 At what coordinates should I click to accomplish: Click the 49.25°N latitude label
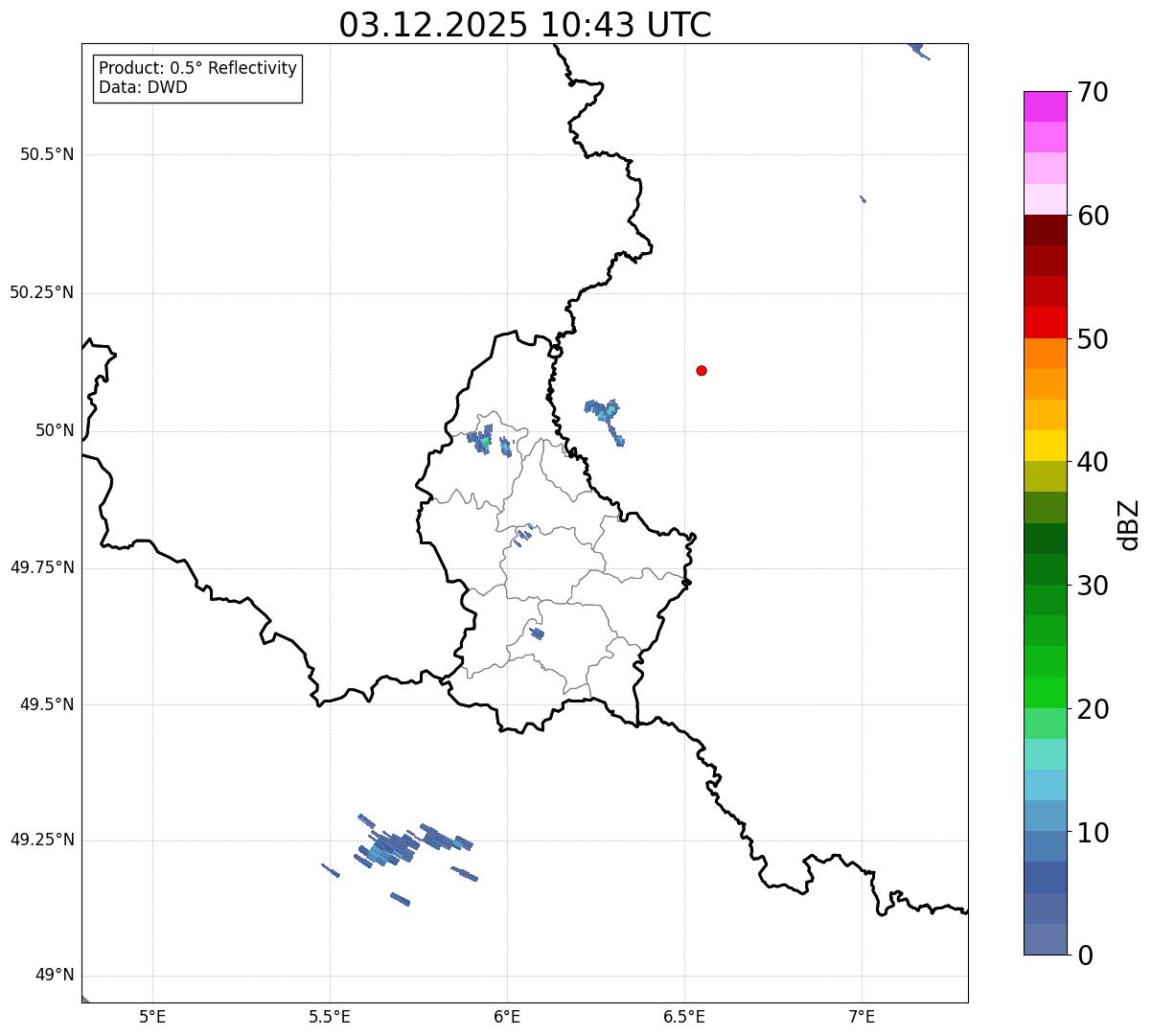pos(42,840)
